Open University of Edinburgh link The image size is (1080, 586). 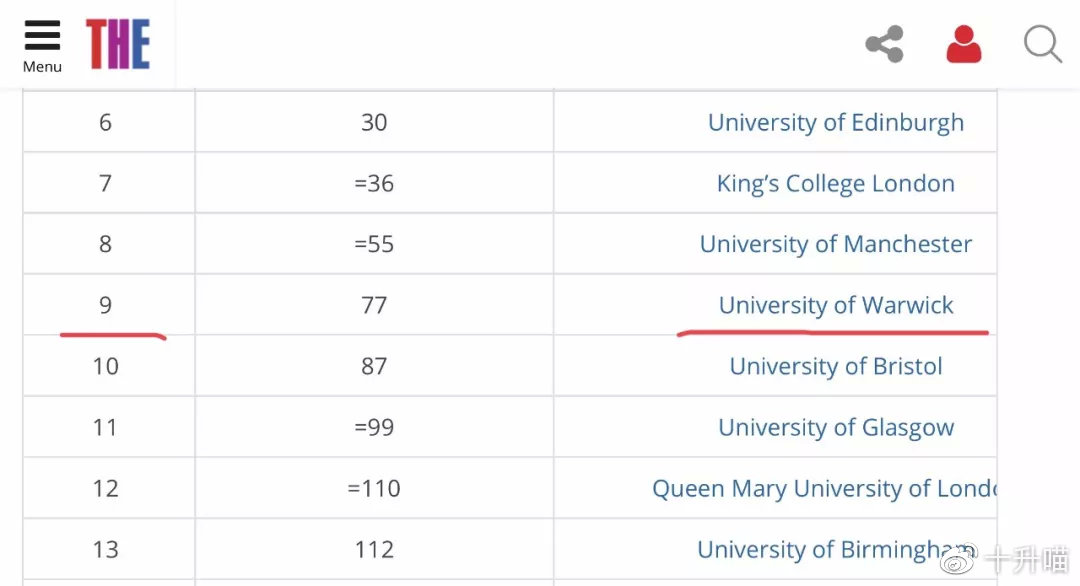point(836,123)
